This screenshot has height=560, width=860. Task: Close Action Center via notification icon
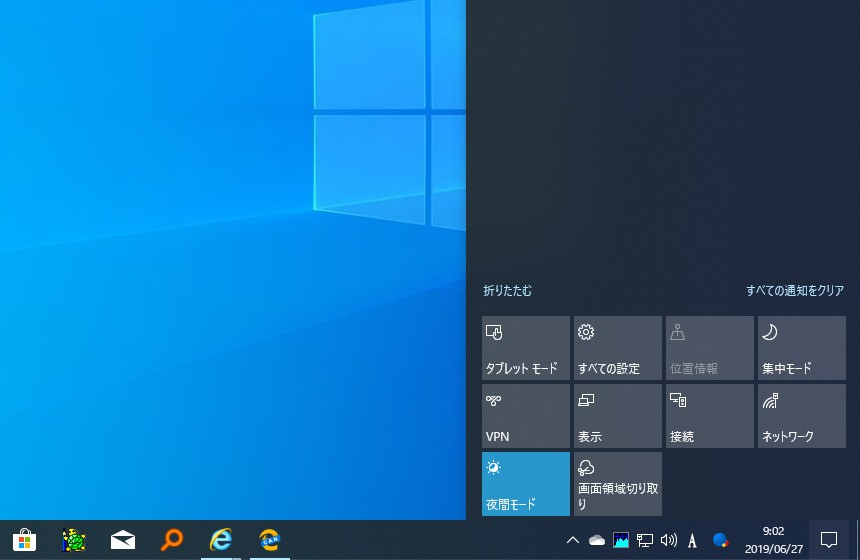tap(829, 540)
